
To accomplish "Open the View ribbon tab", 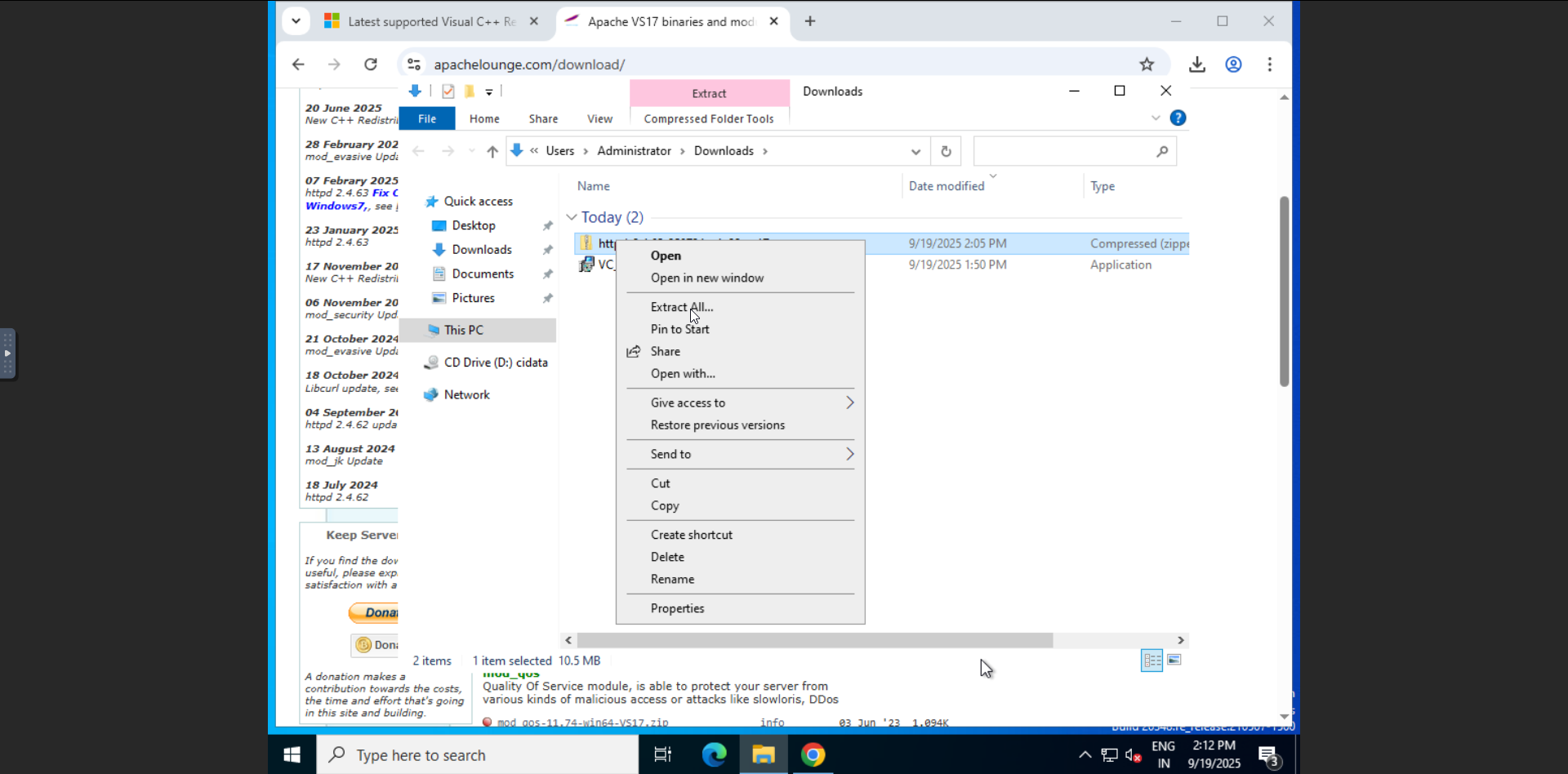I will tap(599, 118).
